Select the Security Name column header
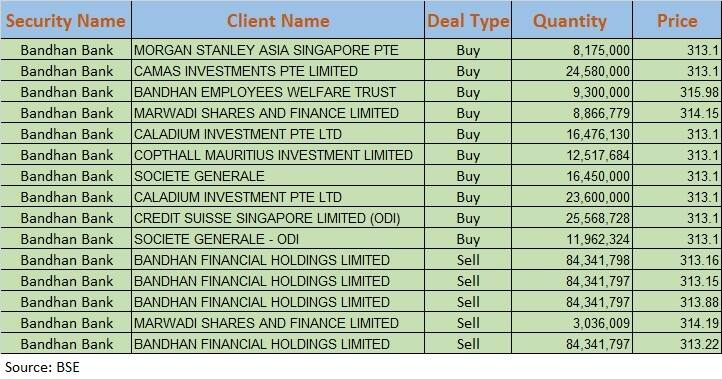The width and height of the screenshot is (722, 379). pyautogui.click(x=66, y=20)
